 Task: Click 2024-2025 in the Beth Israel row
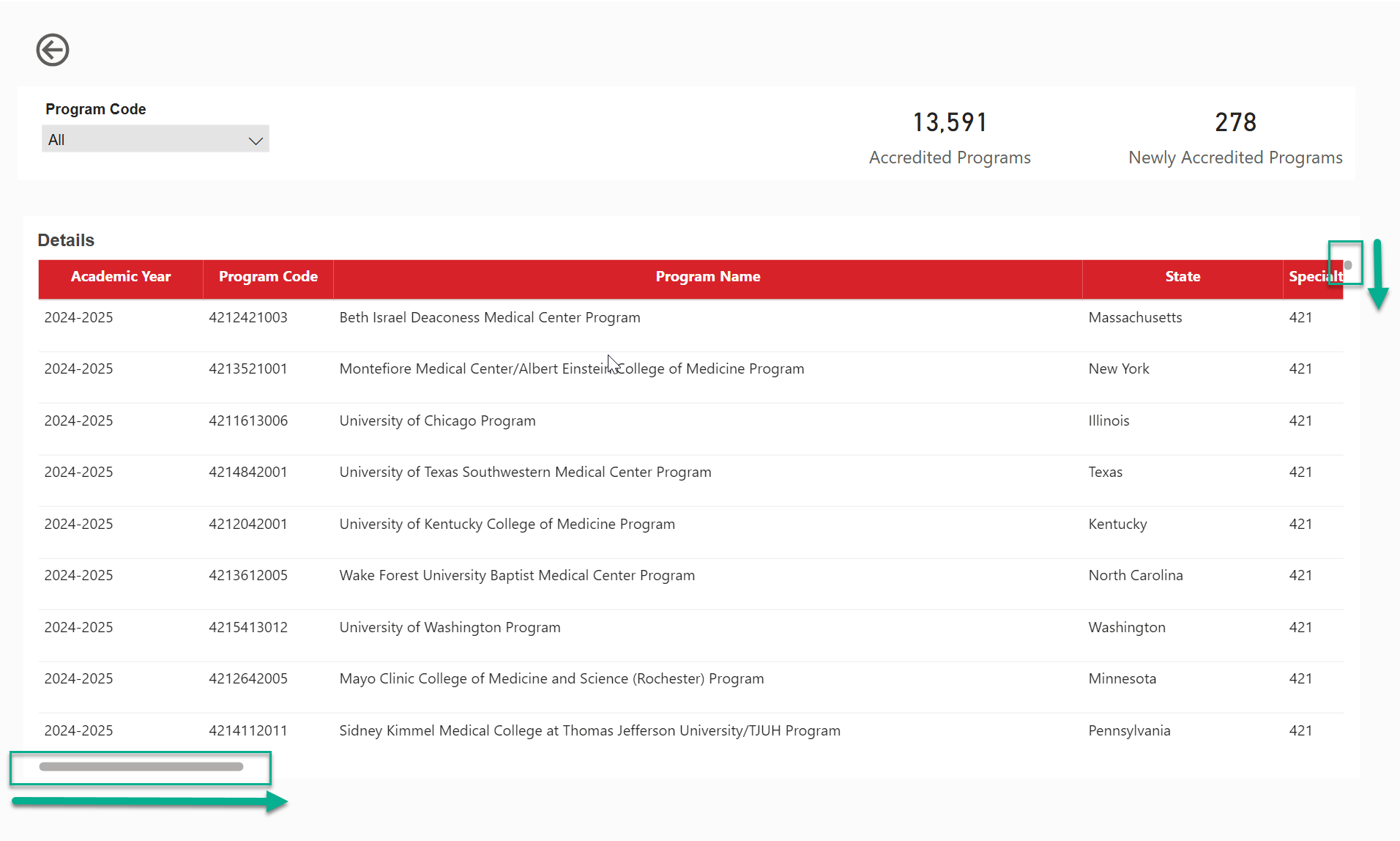(x=78, y=317)
